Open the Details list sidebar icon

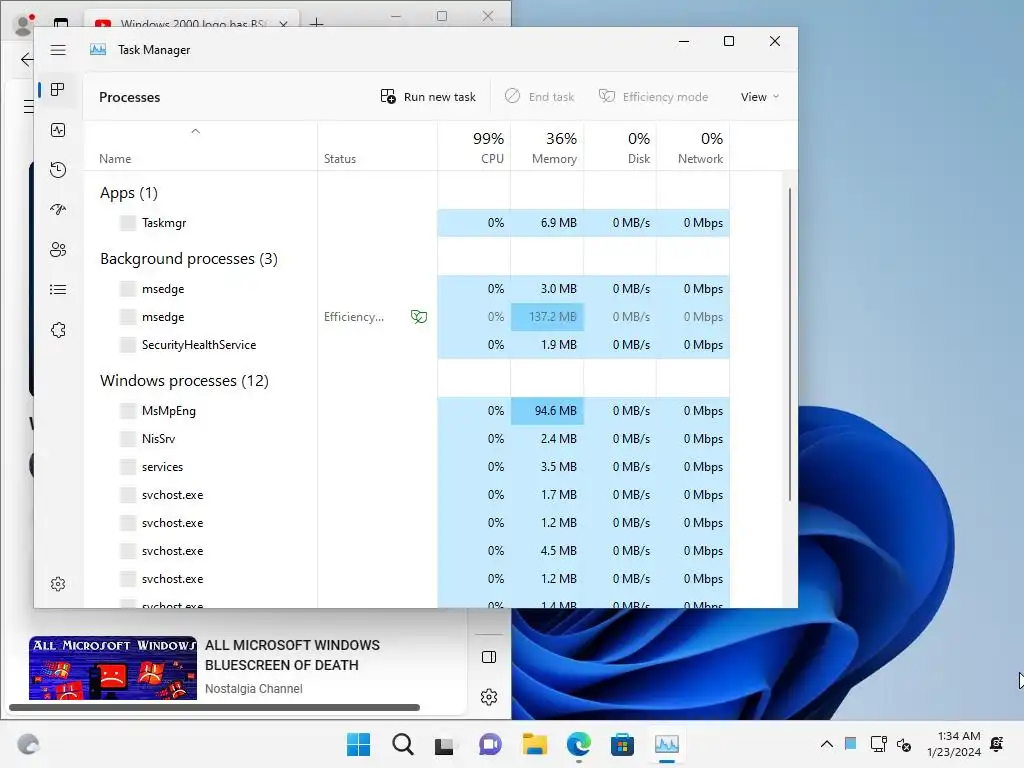pyautogui.click(x=58, y=289)
